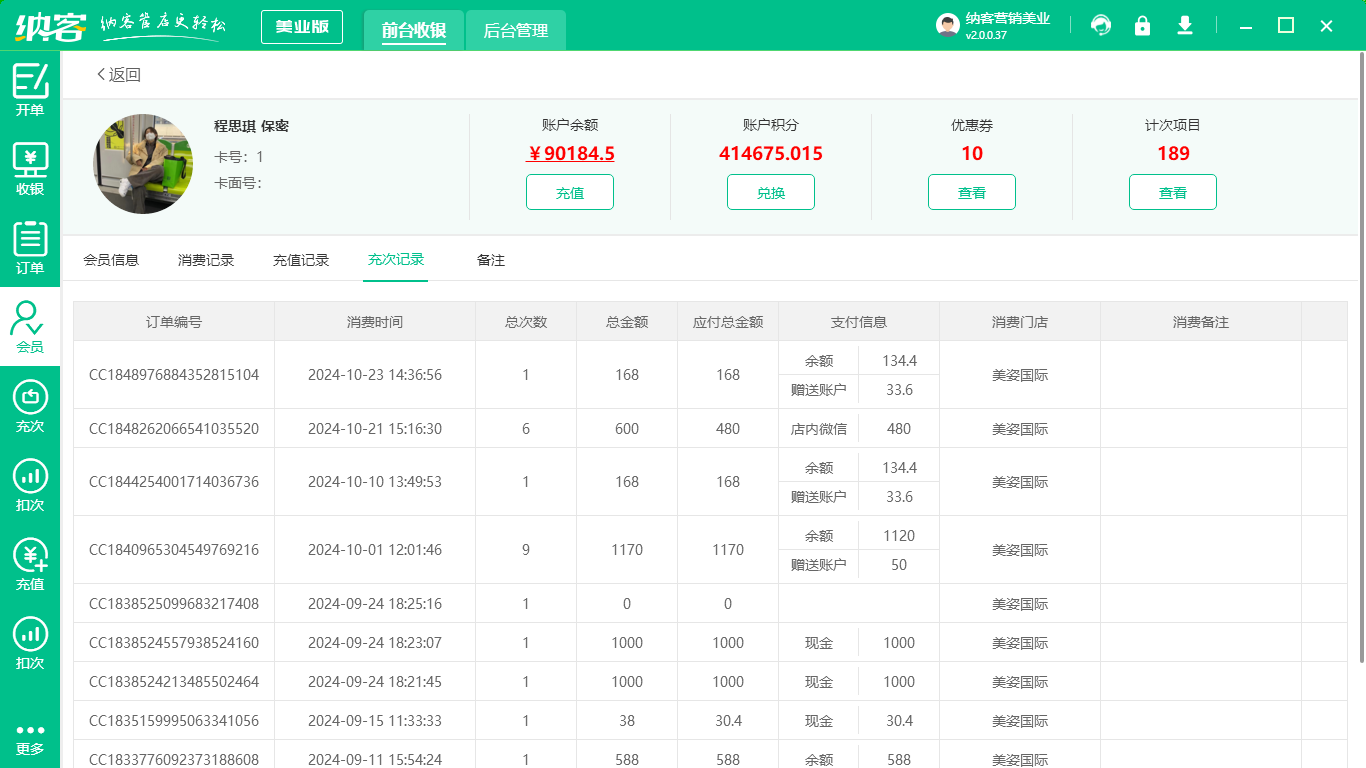Click the member's avatar photo
Image resolution: width=1366 pixels, height=768 pixels.
point(143,164)
